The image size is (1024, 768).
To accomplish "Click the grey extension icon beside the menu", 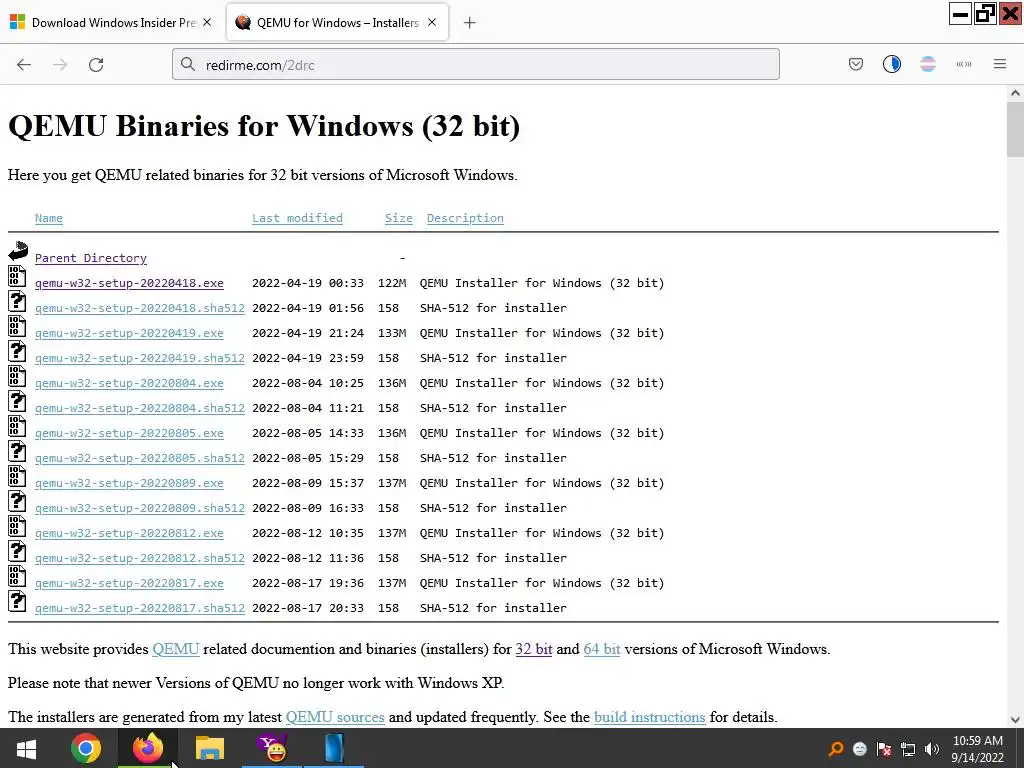I will tap(963, 64).
